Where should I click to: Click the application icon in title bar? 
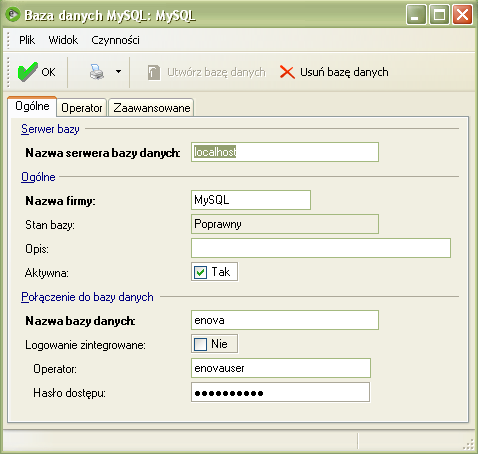[13, 15]
